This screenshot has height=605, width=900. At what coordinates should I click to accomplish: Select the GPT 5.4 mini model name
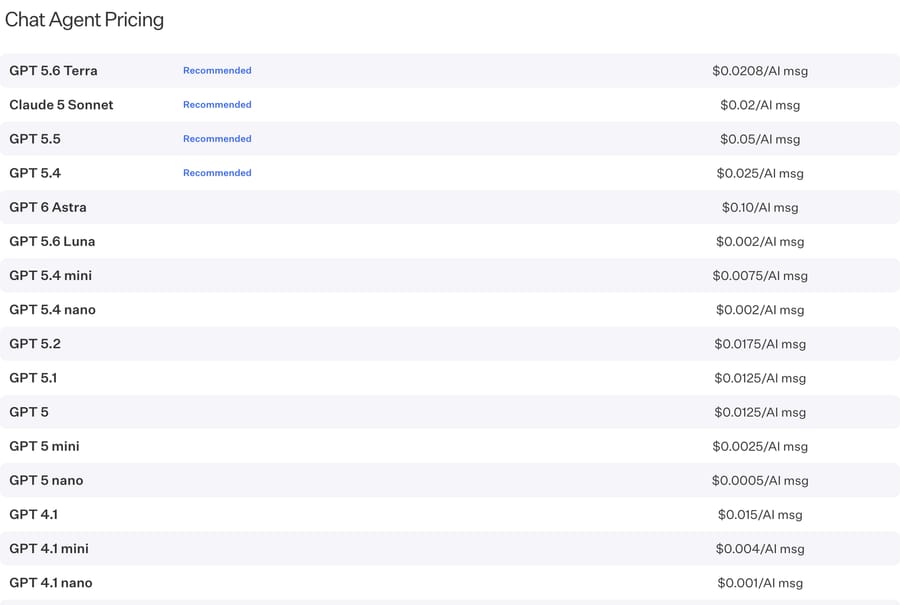point(51,276)
